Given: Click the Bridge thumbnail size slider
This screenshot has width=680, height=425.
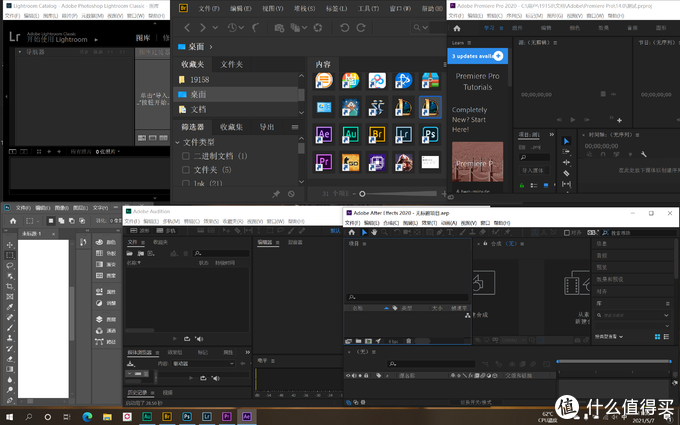Looking at the screenshot, I should click(400, 193).
